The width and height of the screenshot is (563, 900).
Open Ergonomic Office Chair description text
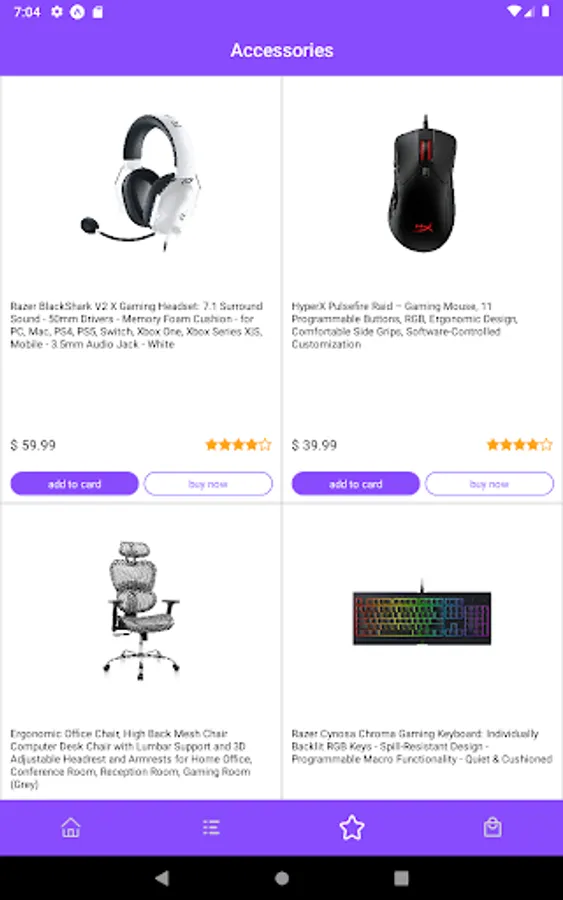point(131,759)
